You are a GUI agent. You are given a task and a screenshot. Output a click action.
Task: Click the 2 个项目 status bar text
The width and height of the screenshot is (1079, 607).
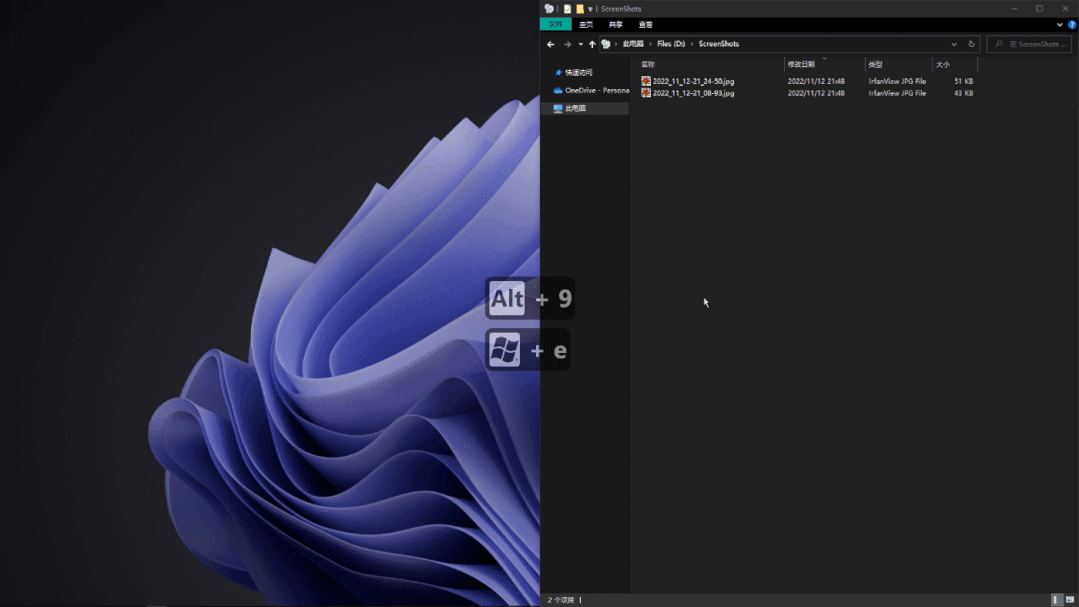click(560, 600)
